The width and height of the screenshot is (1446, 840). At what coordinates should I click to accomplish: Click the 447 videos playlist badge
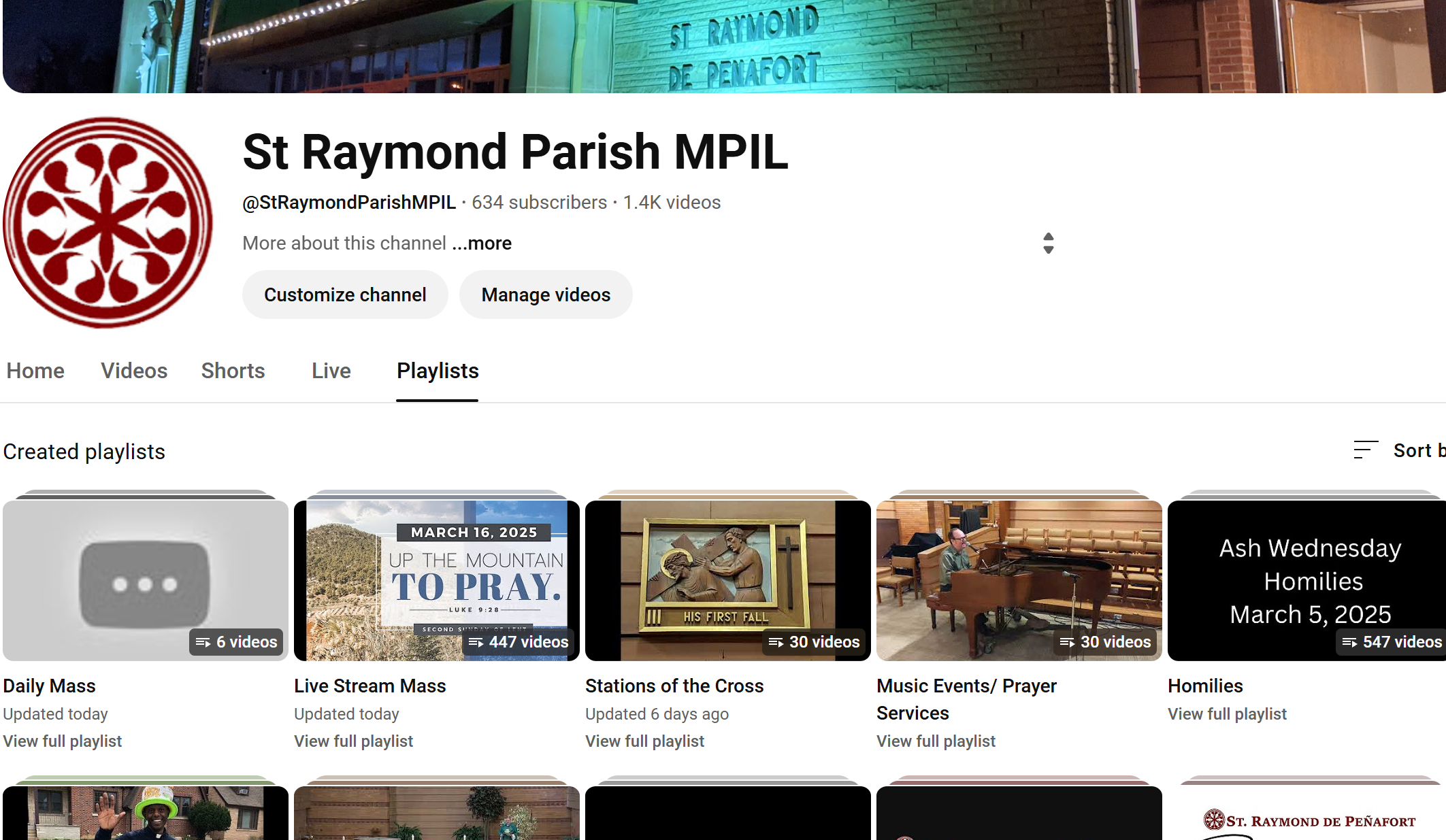tap(519, 641)
